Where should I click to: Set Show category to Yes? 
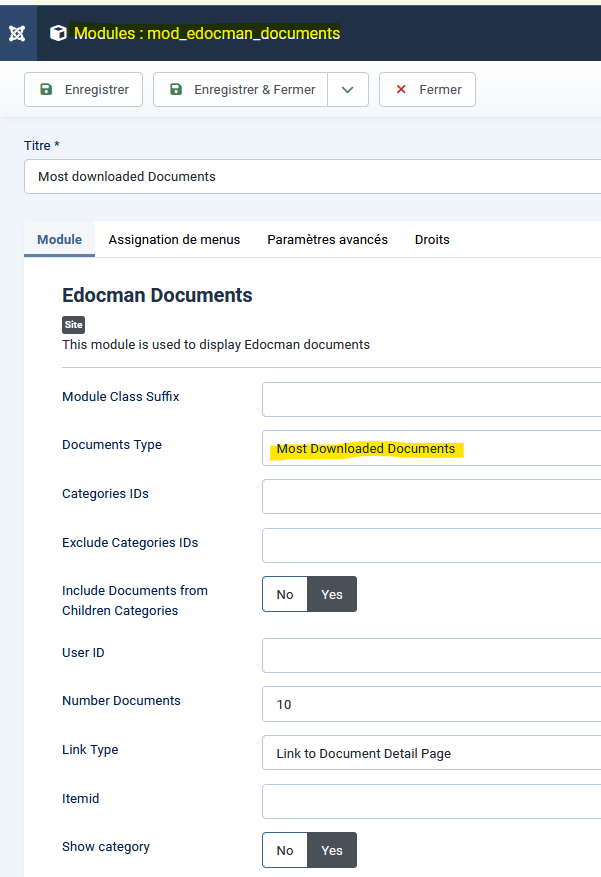click(x=332, y=850)
